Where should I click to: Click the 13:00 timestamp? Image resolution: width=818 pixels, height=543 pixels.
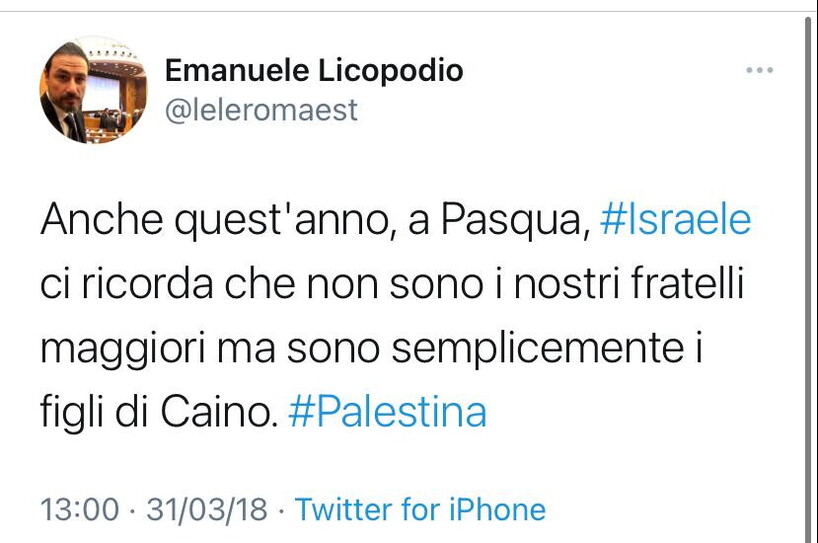pos(78,510)
